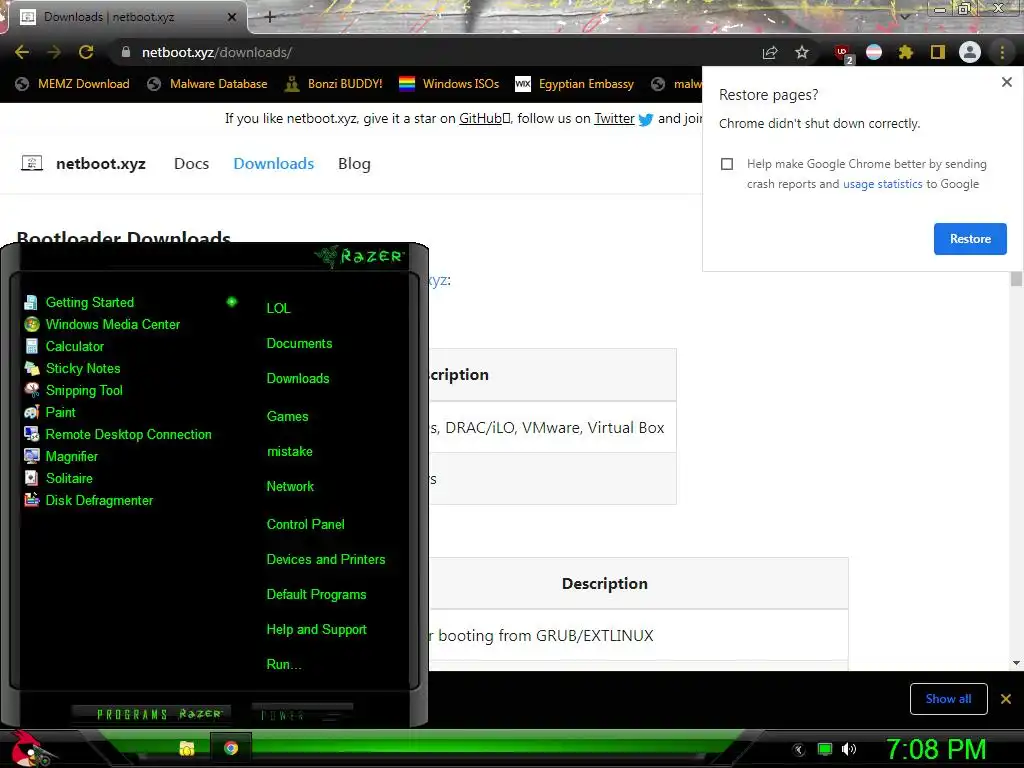Open the Malware Database bookmark

point(207,84)
